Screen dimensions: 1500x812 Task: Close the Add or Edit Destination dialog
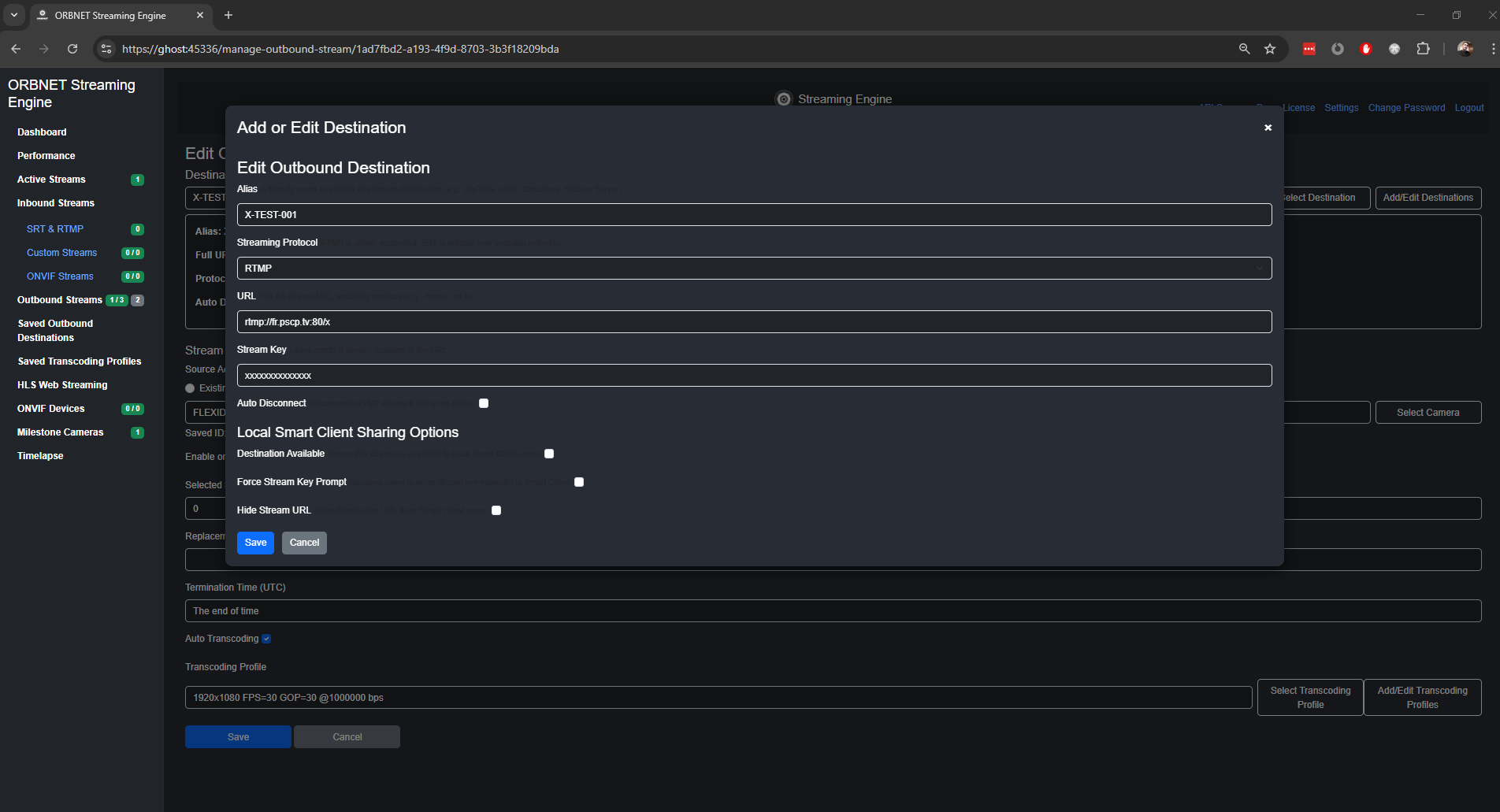[1268, 128]
